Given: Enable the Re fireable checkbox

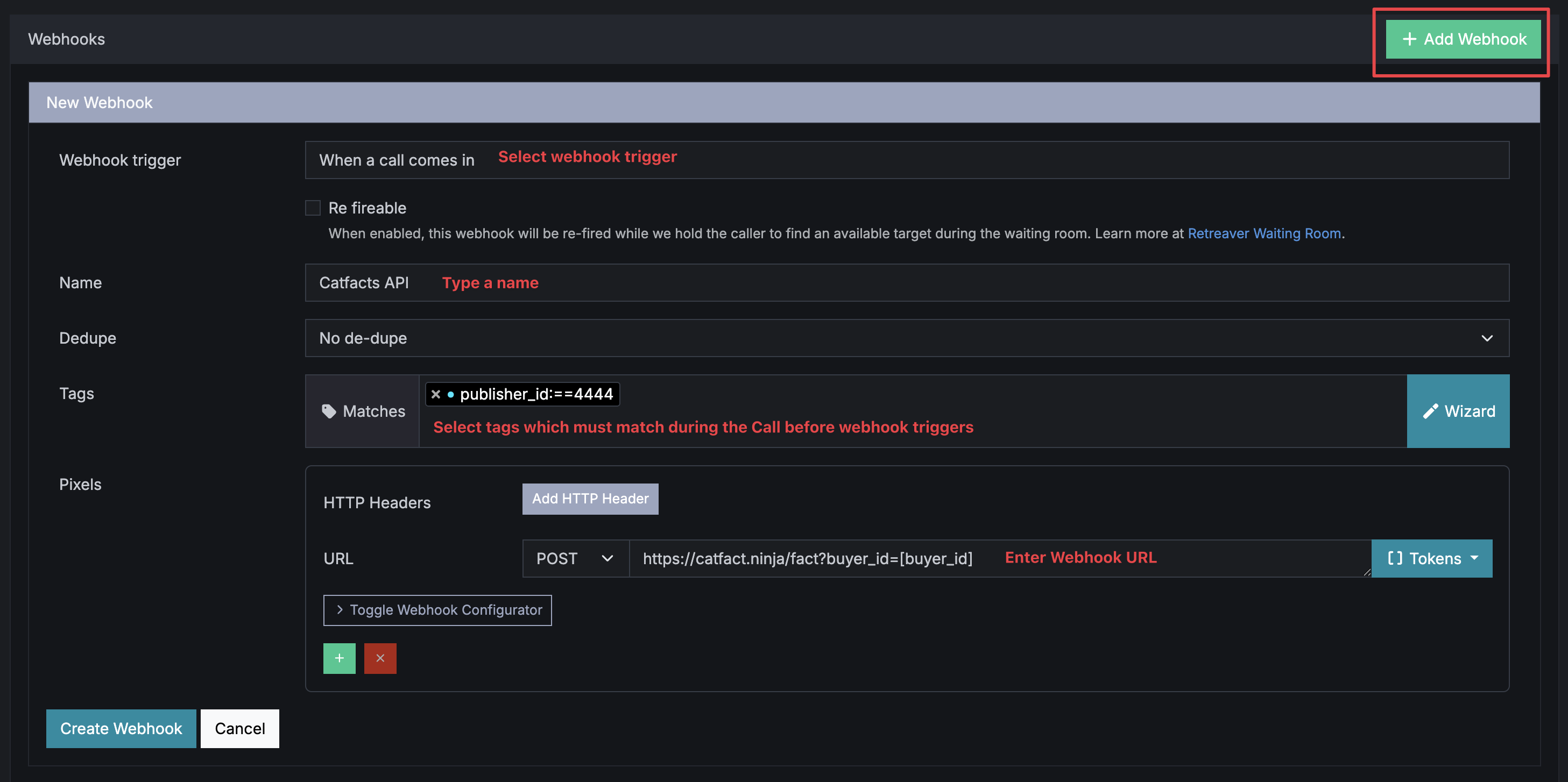Looking at the screenshot, I should point(313,208).
